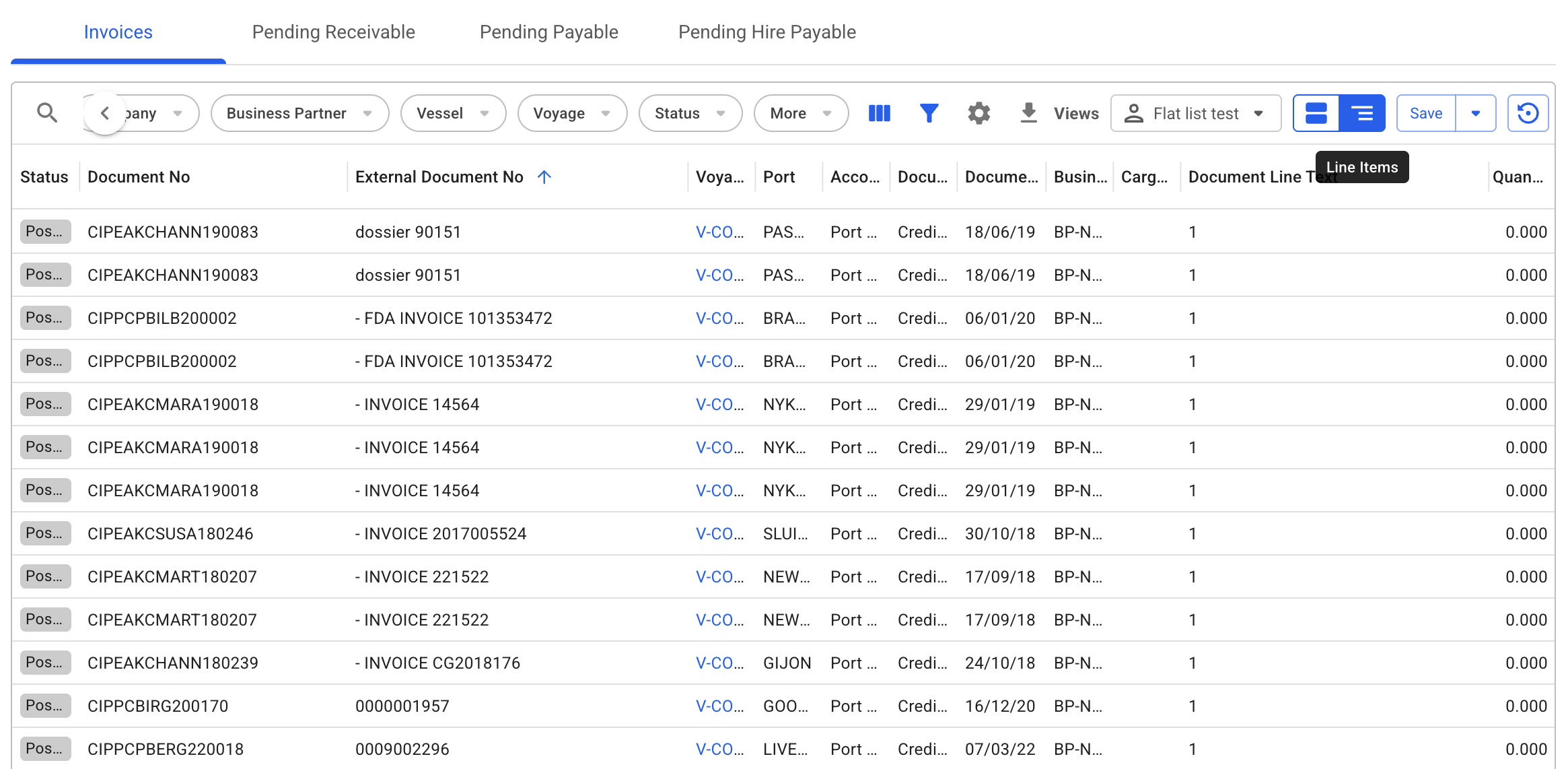The height and width of the screenshot is (769, 1568).
Task: Click the Save button
Action: (1426, 113)
